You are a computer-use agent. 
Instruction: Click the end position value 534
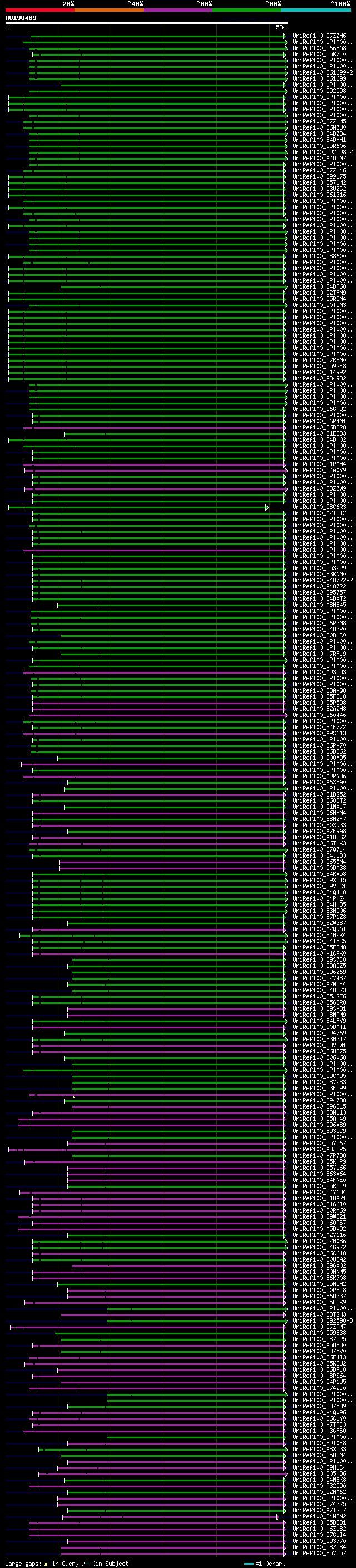280,27
